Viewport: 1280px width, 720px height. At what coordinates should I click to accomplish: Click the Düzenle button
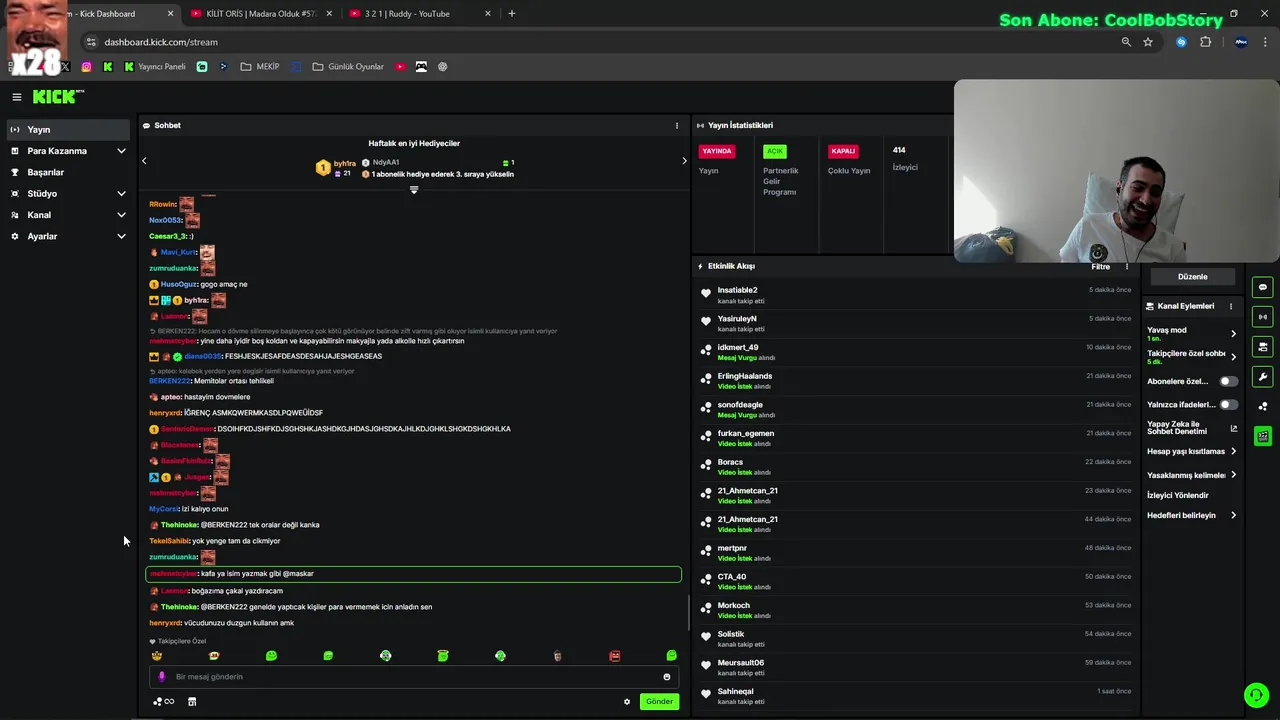point(1193,277)
